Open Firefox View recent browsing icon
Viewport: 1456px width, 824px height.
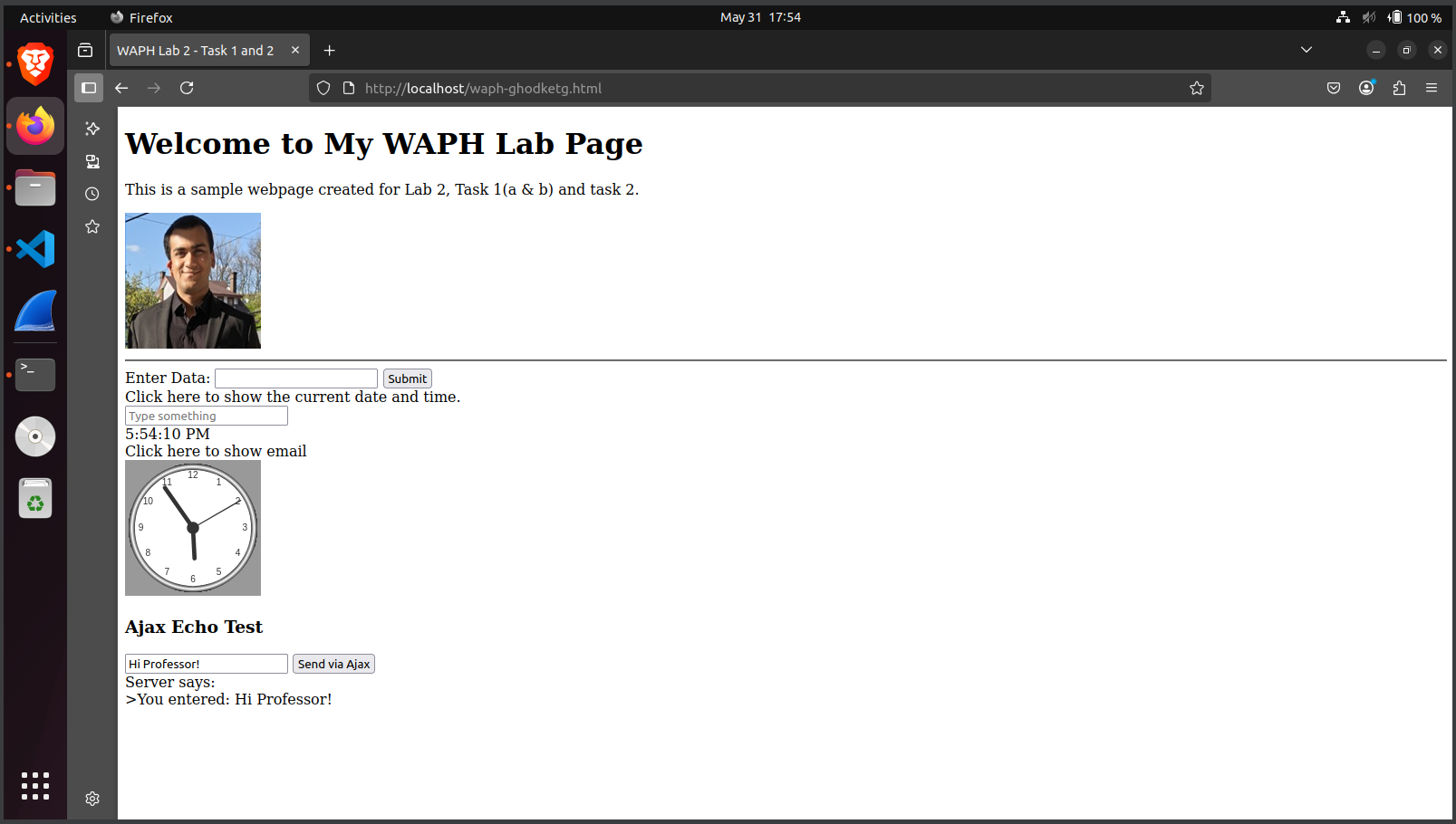85,51
